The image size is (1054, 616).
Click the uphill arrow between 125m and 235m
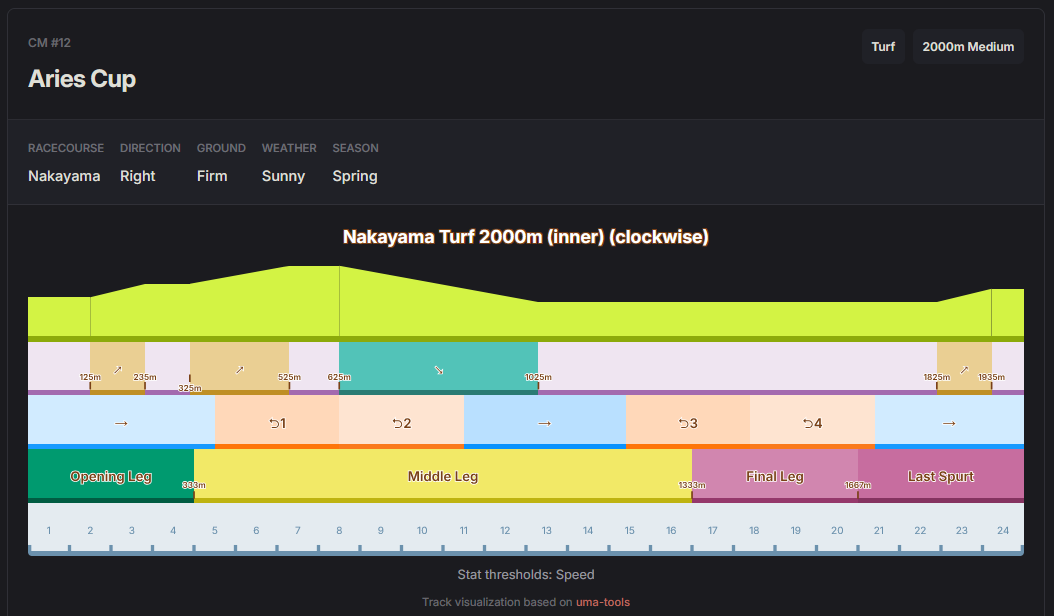[117, 369]
